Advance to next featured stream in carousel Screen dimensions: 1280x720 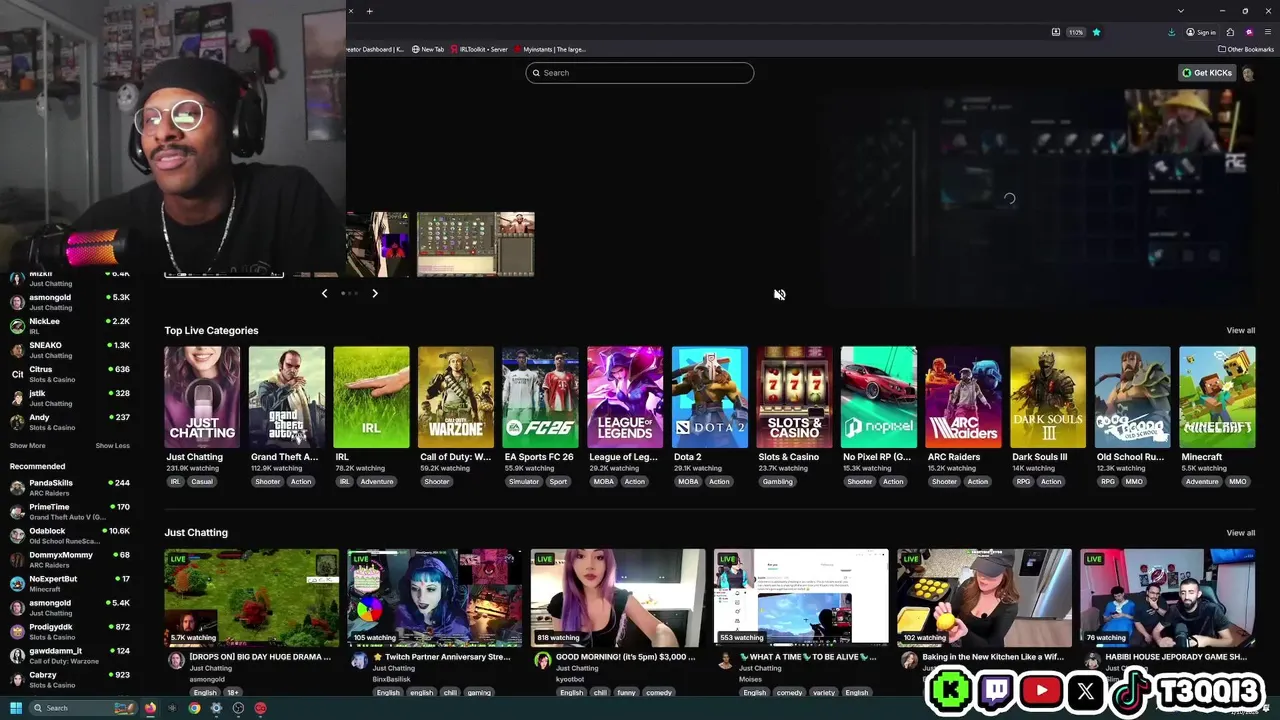pos(375,293)
